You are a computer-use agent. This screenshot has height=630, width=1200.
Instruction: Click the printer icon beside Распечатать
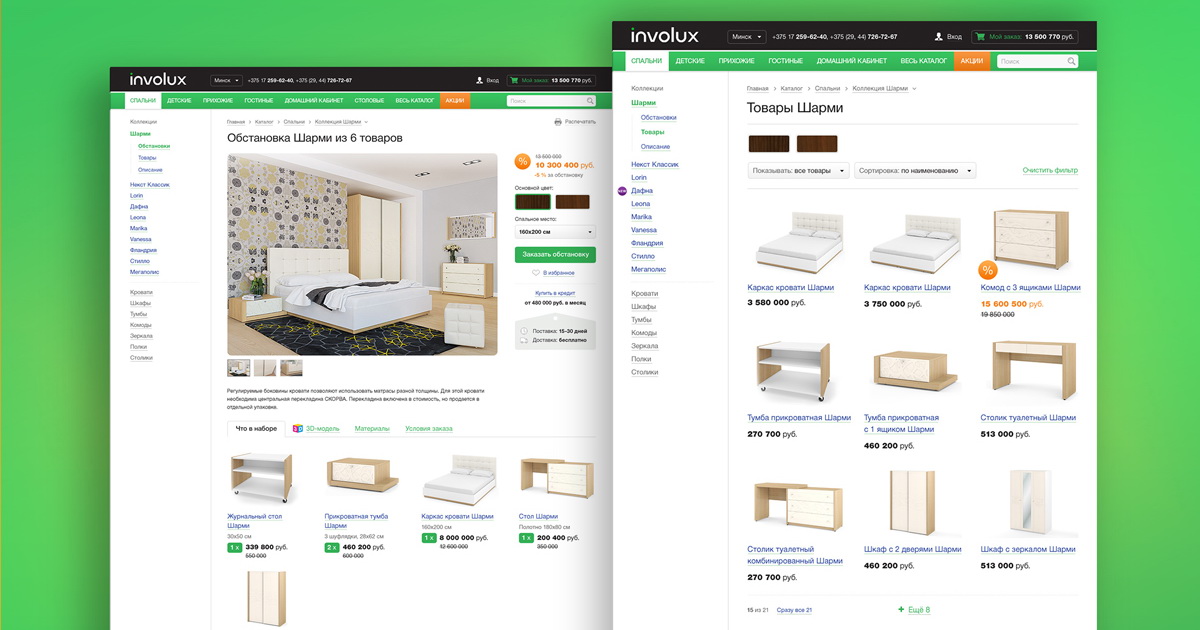coord(558,121)
